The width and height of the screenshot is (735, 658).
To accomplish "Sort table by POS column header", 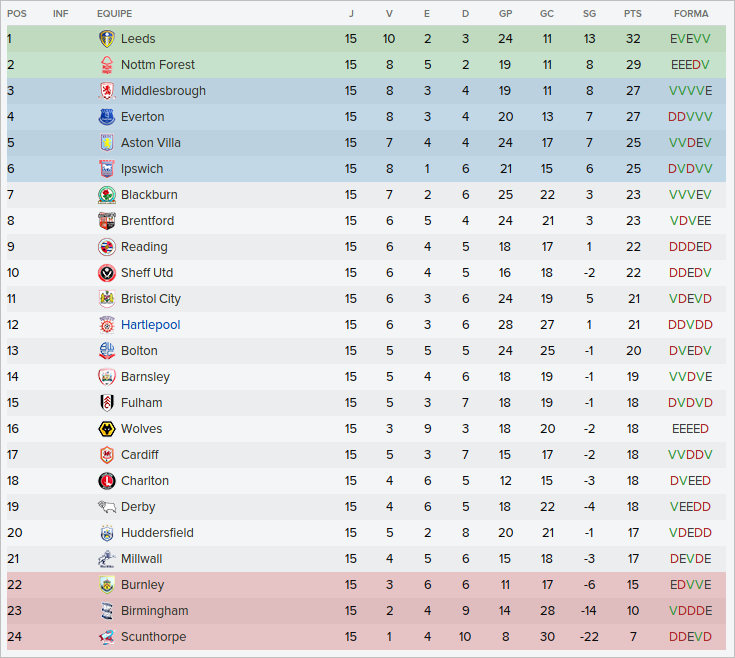I will click(17, 14).
